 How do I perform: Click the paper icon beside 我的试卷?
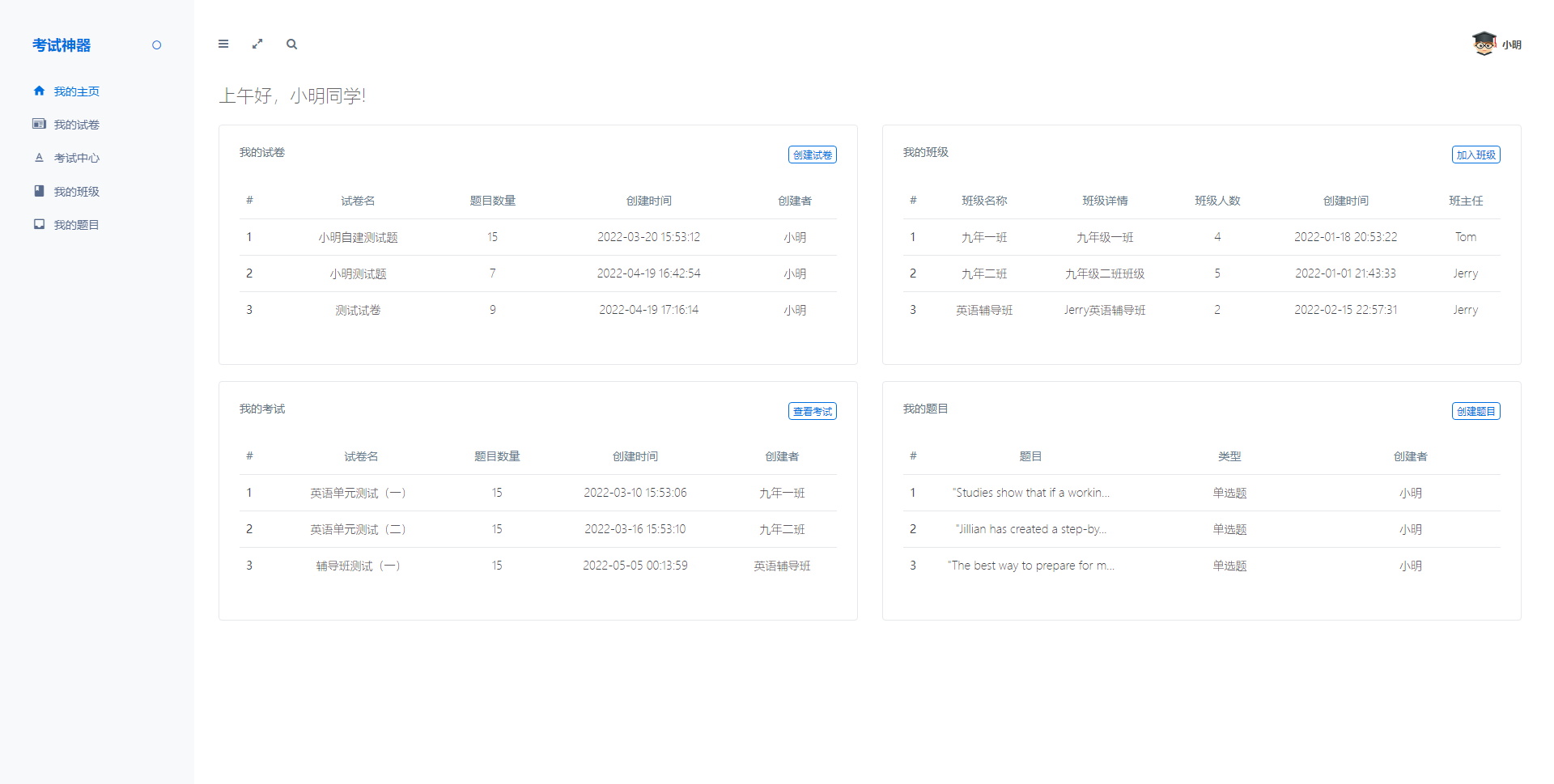coord(39,124)
